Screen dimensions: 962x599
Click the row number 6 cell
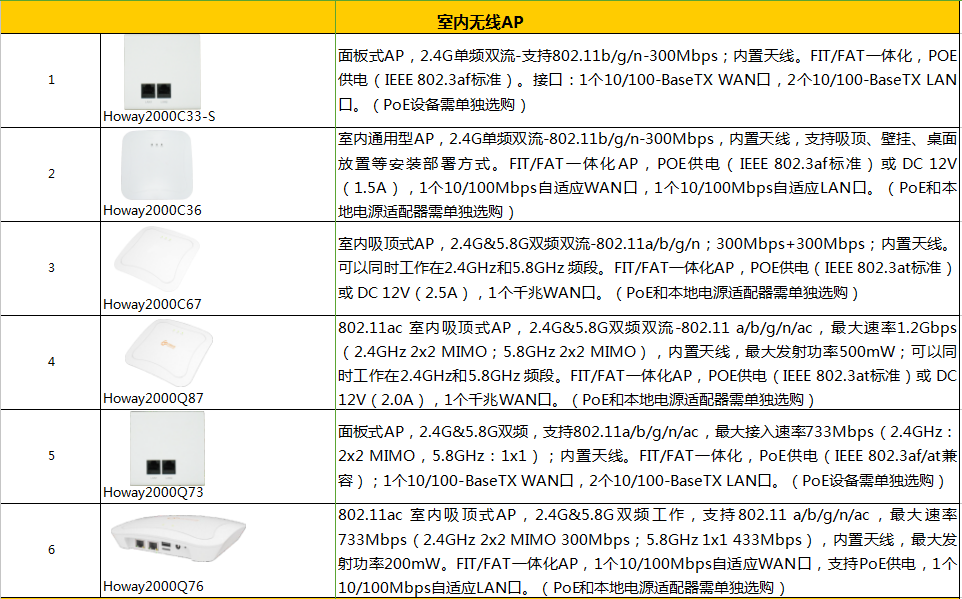coord(51,550)
